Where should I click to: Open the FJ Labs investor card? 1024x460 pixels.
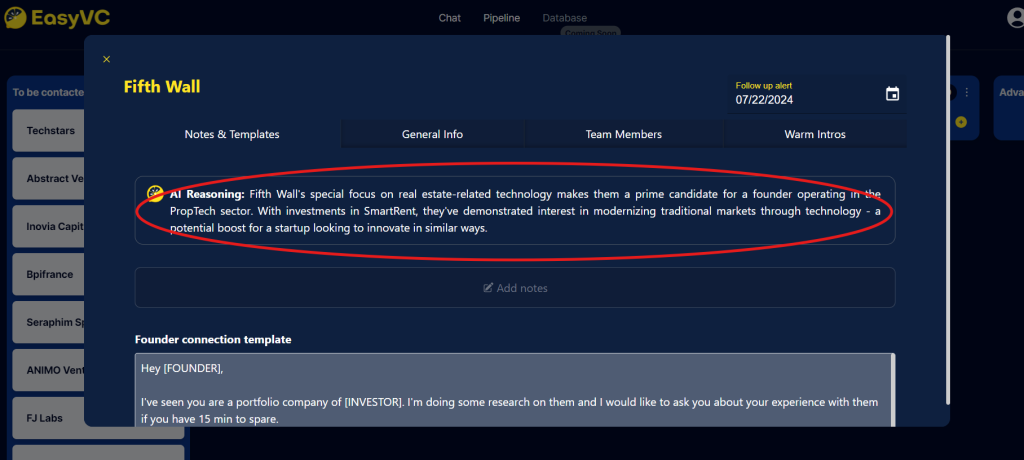point(46,418)
